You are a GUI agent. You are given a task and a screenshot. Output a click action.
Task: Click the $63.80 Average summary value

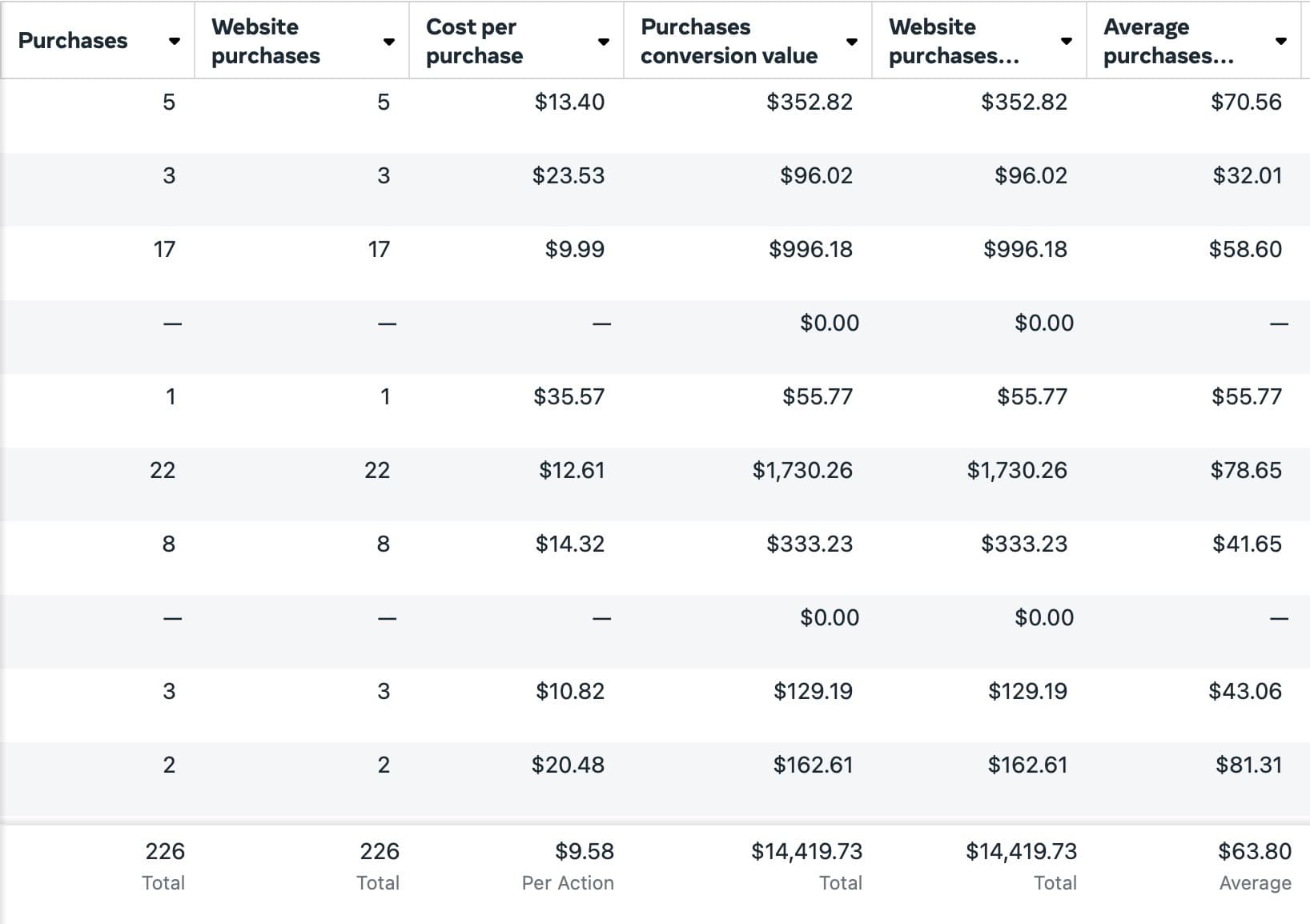coord(1254,852)
